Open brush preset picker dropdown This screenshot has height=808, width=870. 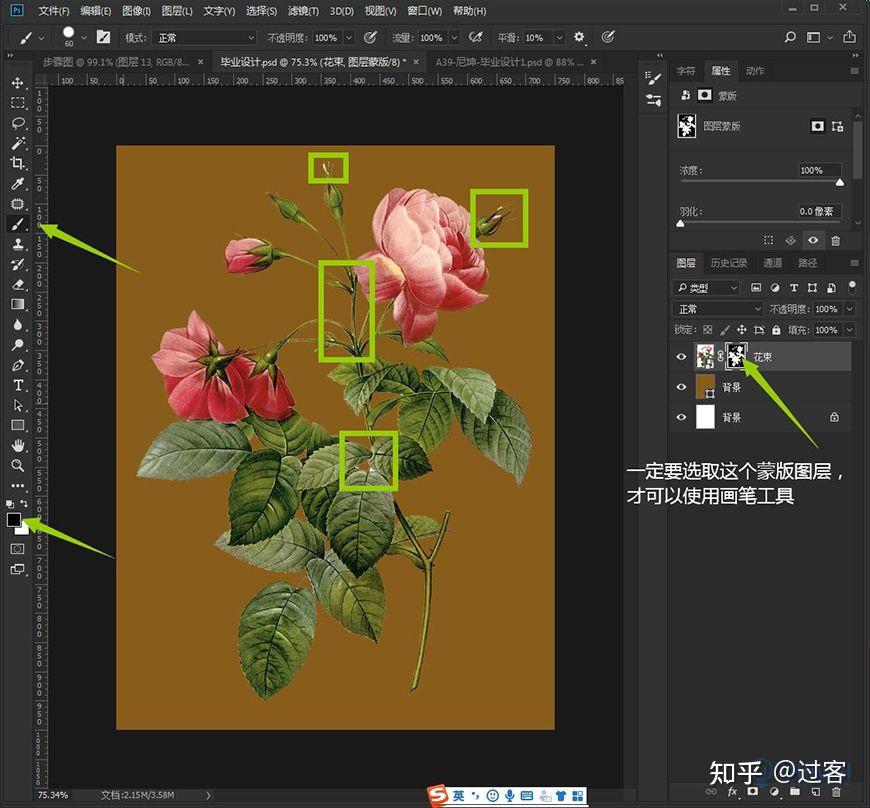click(84, 38)
